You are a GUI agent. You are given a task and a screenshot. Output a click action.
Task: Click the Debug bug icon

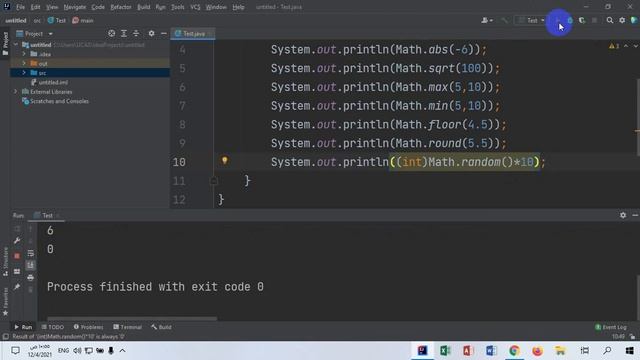(x=570, y=20)
